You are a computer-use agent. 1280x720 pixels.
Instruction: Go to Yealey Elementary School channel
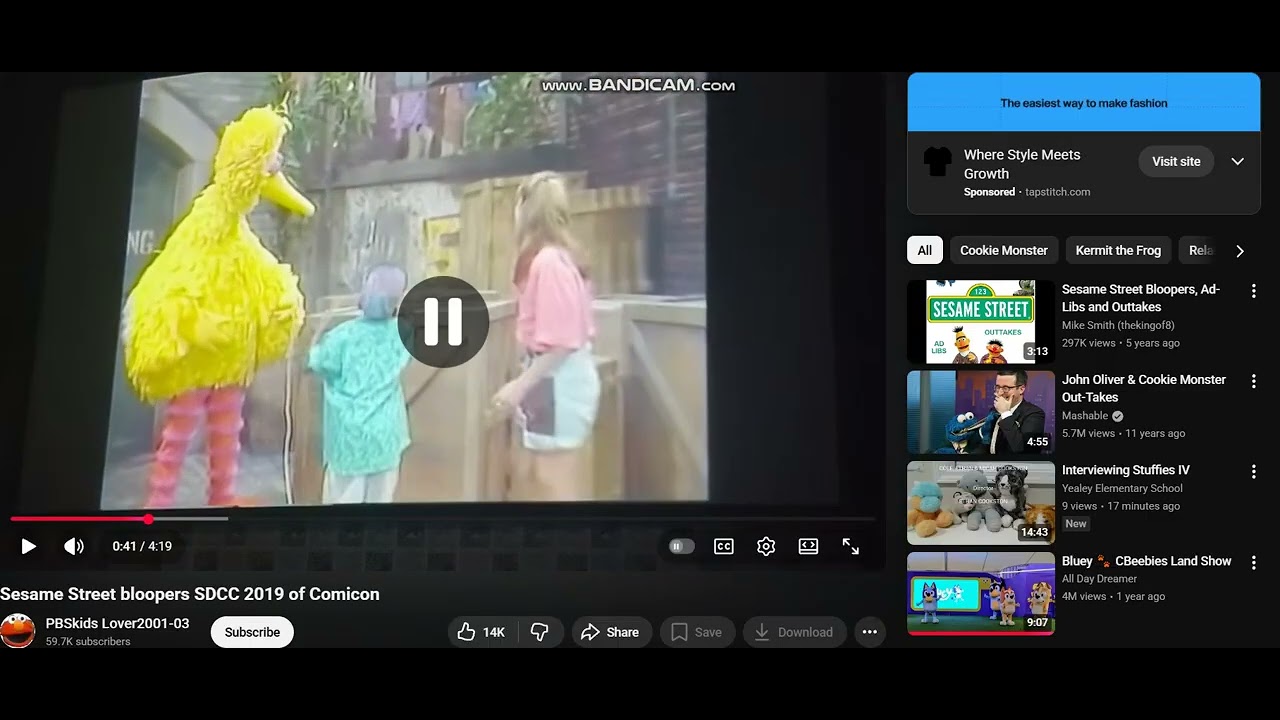point(1122,488)
